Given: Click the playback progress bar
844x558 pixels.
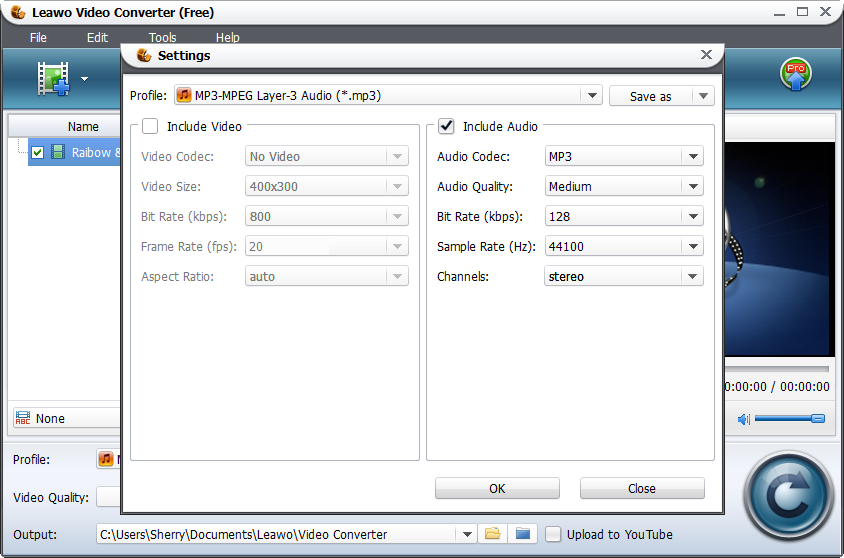Looking at the screenshot, I should (777, 369).
